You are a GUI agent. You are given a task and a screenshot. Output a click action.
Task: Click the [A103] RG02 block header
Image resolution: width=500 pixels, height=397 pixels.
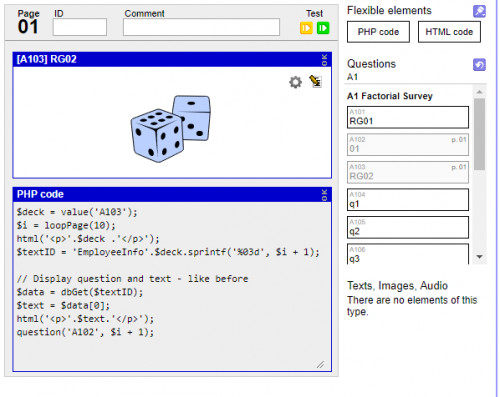click(172, 59)
